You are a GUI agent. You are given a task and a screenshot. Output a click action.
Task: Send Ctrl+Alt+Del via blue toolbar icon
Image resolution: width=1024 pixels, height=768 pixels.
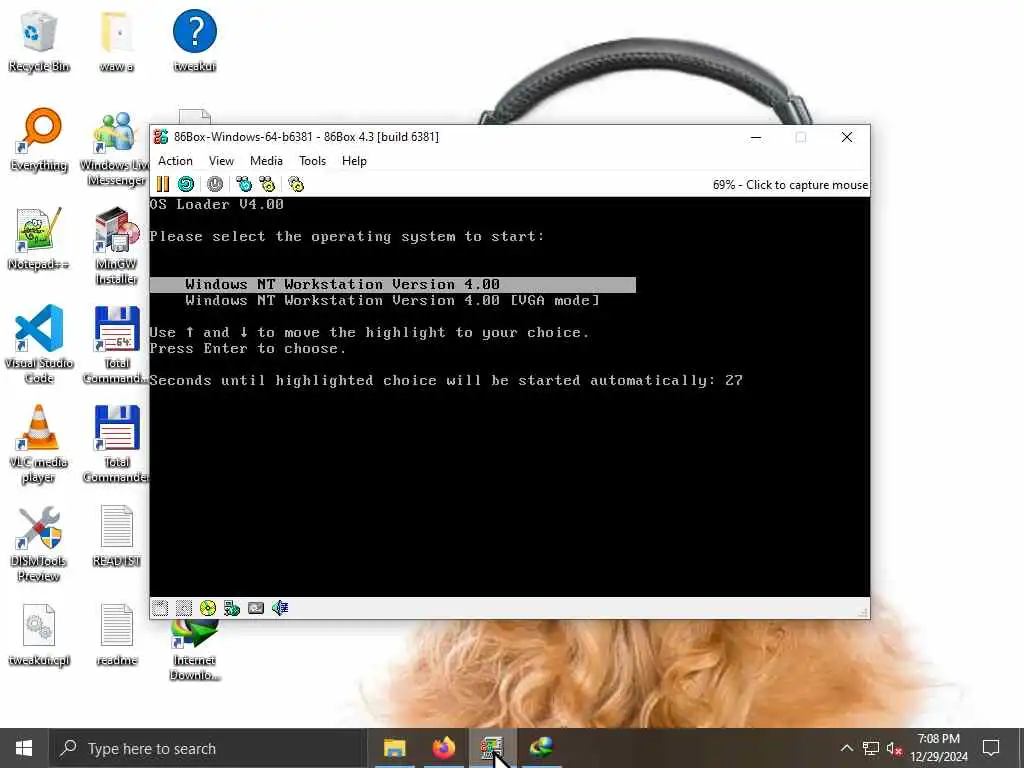tap(244, 184)
